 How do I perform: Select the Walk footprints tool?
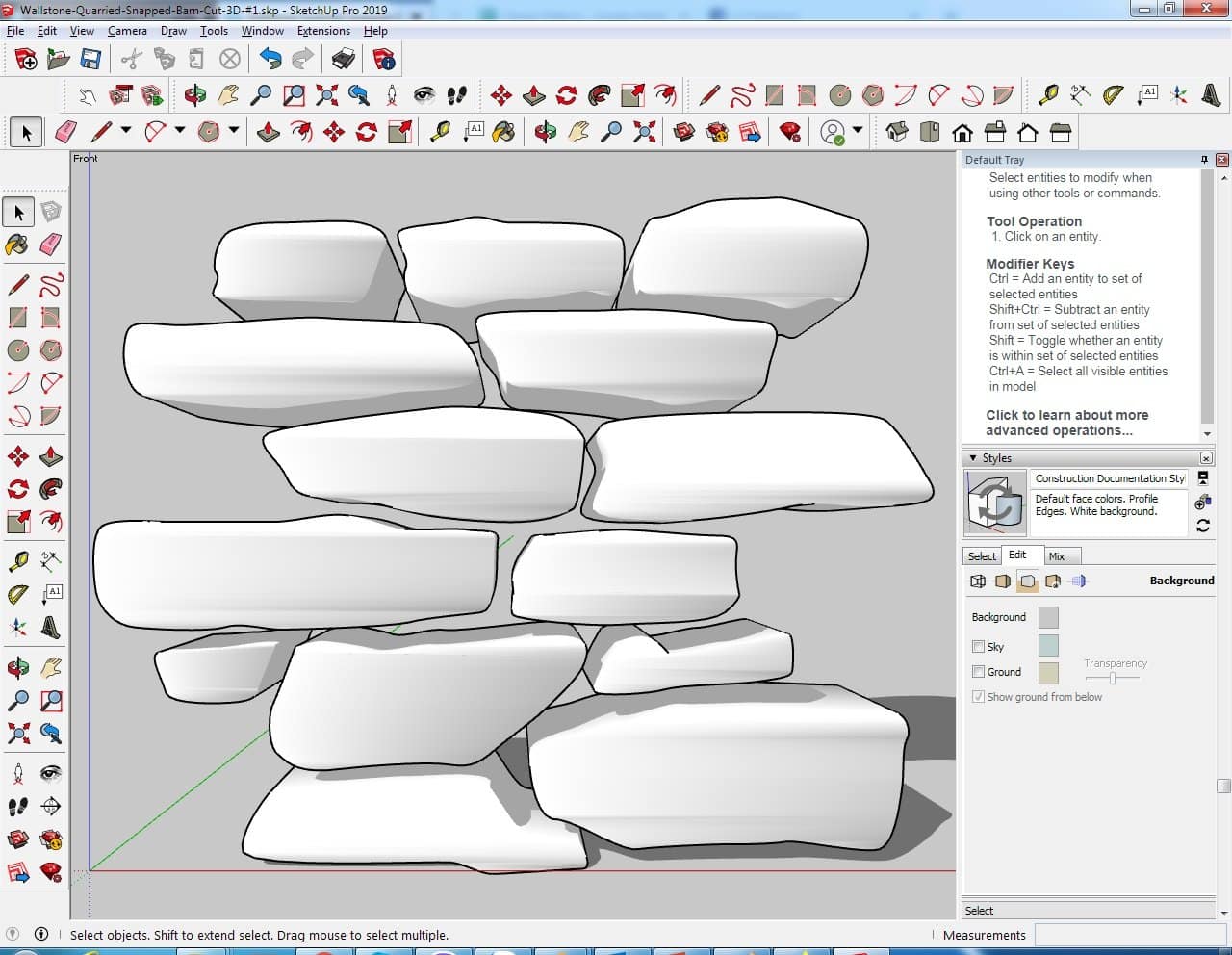point(17,806)
